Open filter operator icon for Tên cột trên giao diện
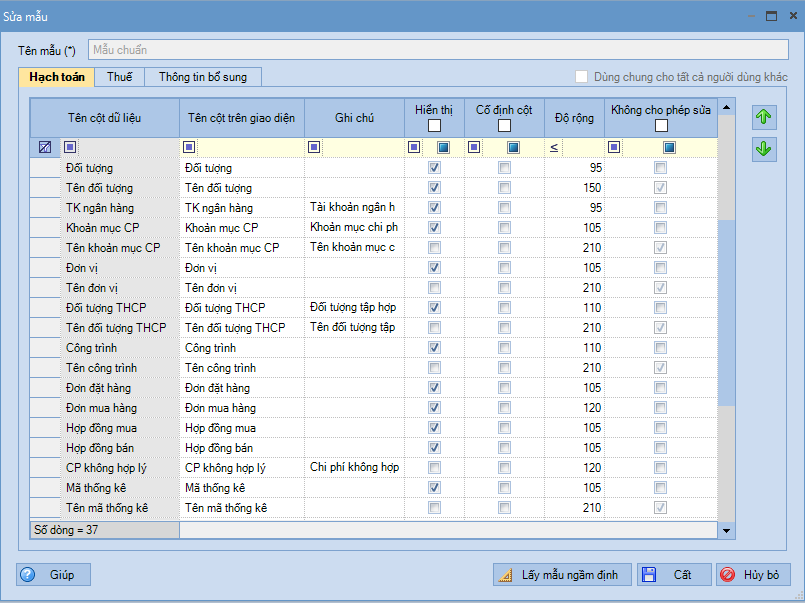The image size is (805, 603). coord(189,148)
